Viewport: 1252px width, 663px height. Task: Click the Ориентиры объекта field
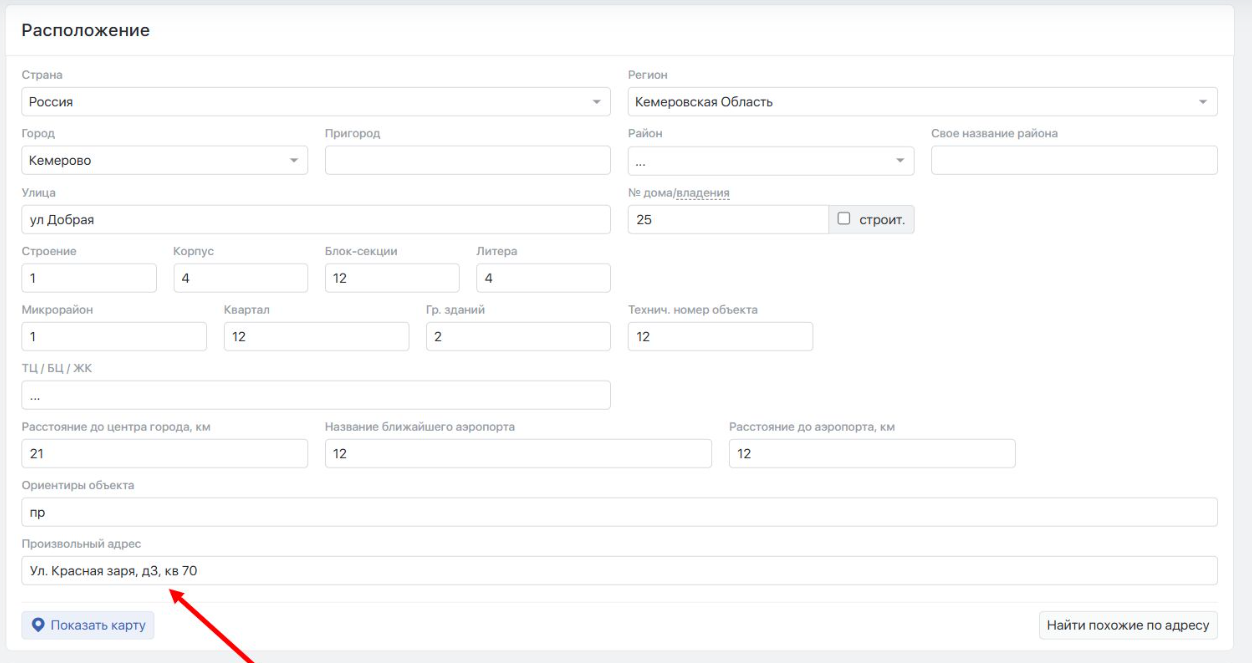point(619,512)
